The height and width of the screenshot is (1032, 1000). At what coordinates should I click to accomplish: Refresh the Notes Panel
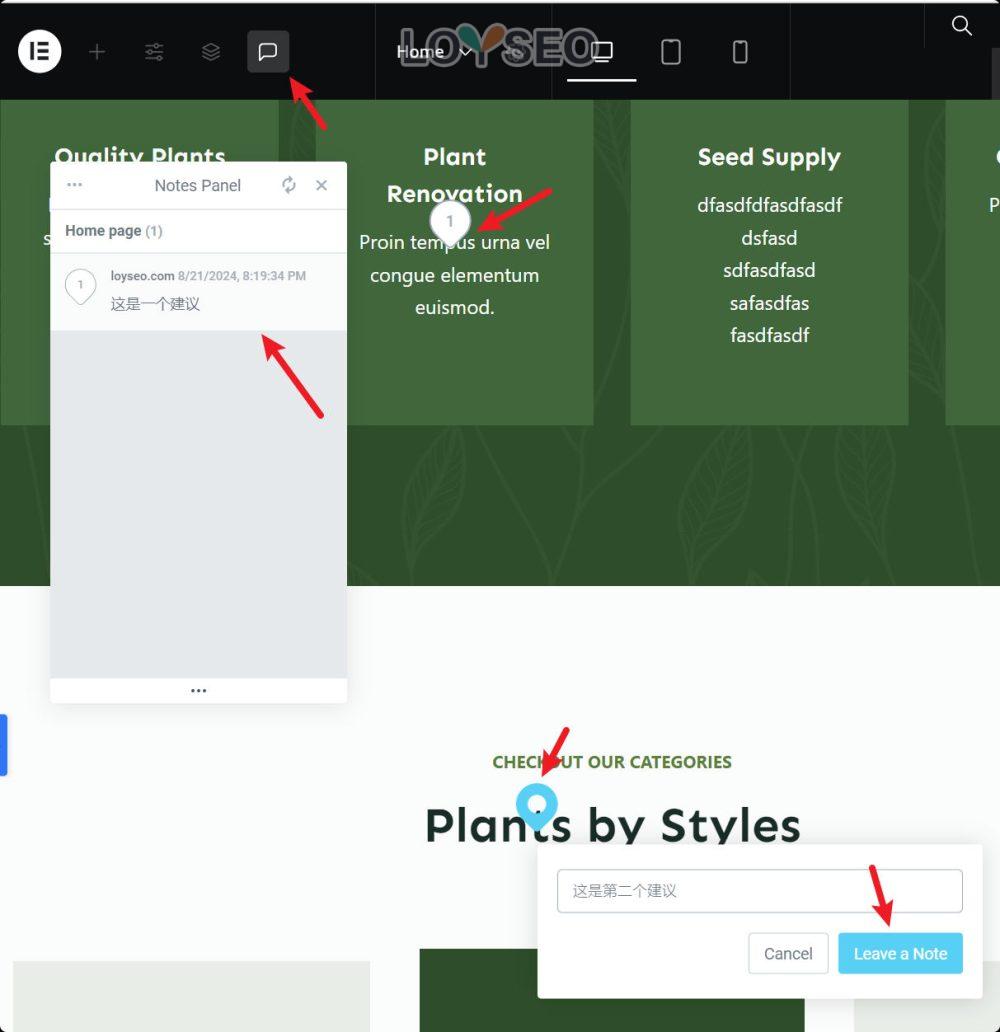(x=288, y=185)
